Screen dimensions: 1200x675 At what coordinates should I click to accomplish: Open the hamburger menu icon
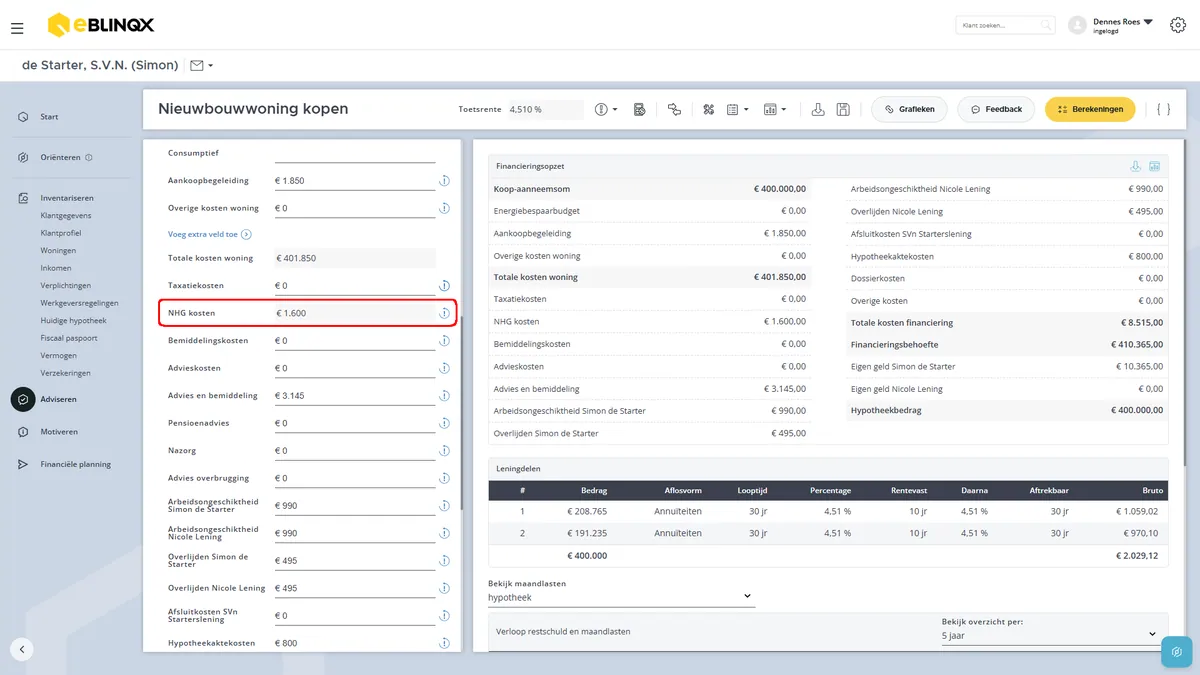coord(17,28)
